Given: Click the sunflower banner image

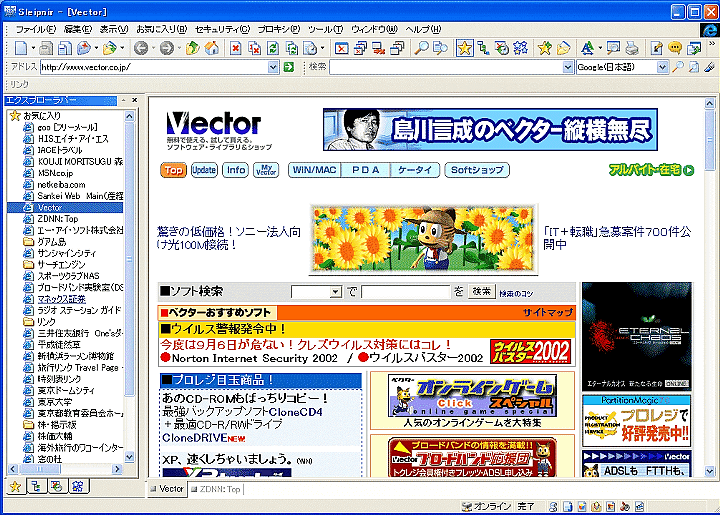Looking at the screenshot, I should pos(423,239).
